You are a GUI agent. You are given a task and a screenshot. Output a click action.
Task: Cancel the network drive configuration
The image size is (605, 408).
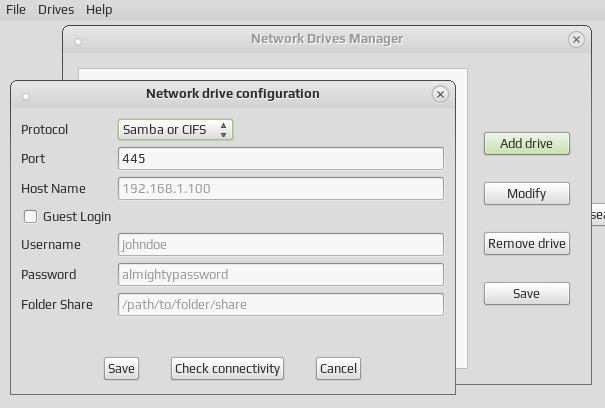338,368
